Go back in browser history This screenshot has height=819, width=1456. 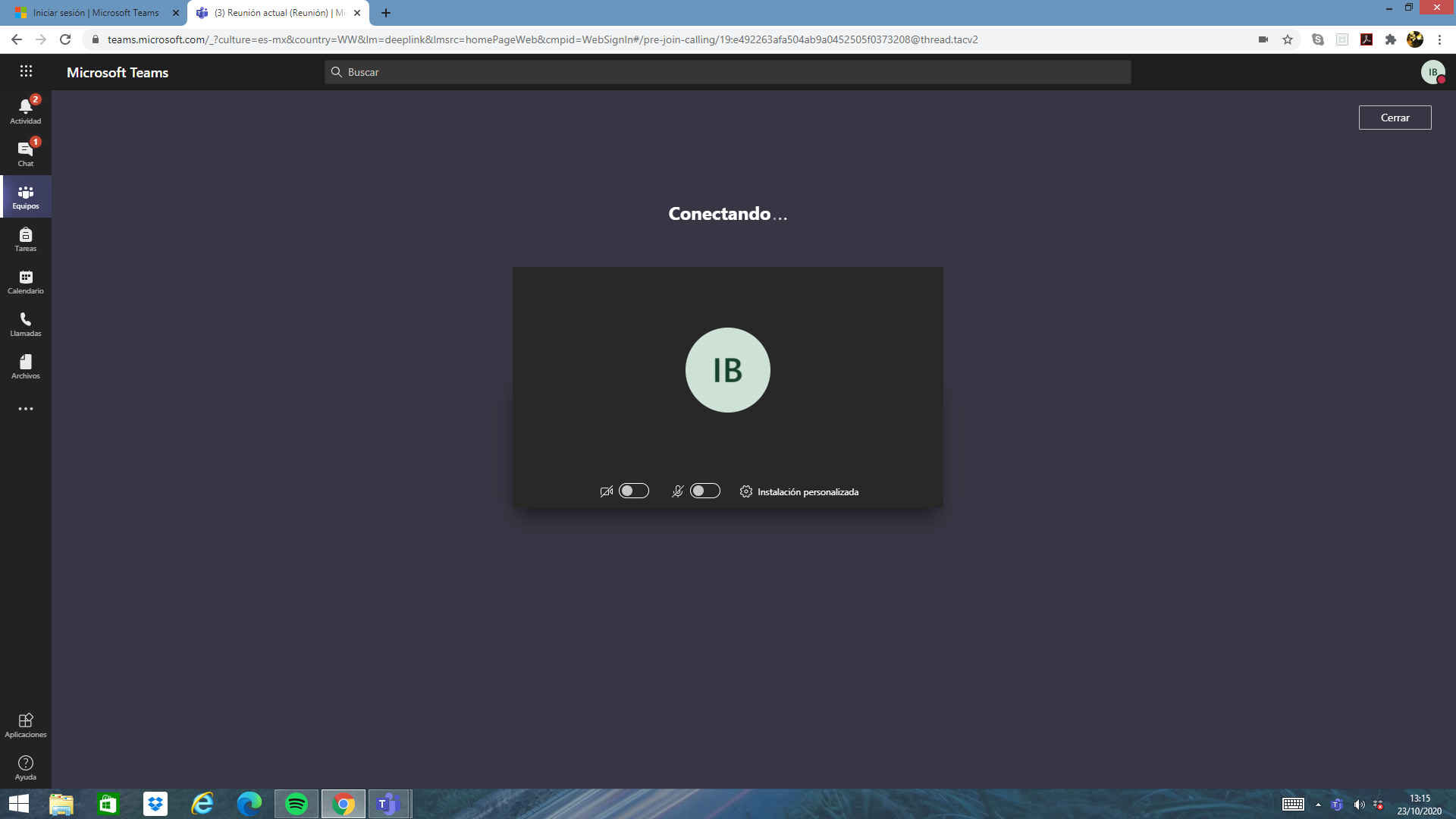click(17, 39)
